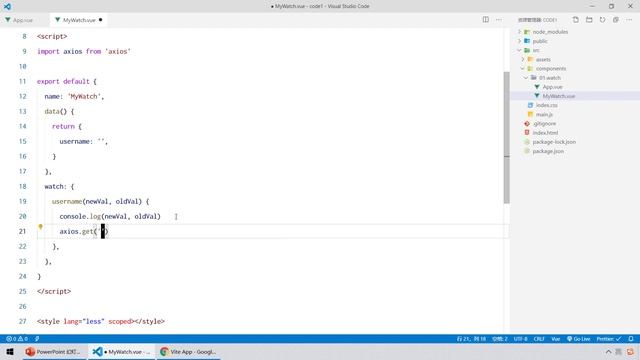Open .gitignore file in Explorer
The height and width of the screenshot is (360, 640).
tap(544, 124)
